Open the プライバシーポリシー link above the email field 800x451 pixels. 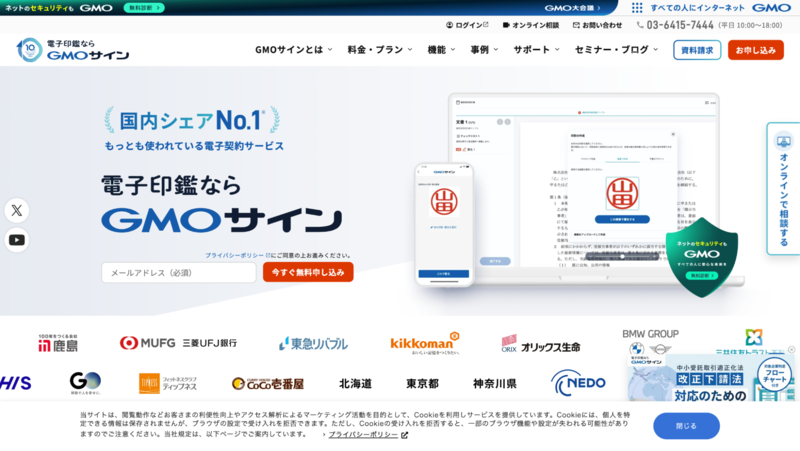coord(237,255)
